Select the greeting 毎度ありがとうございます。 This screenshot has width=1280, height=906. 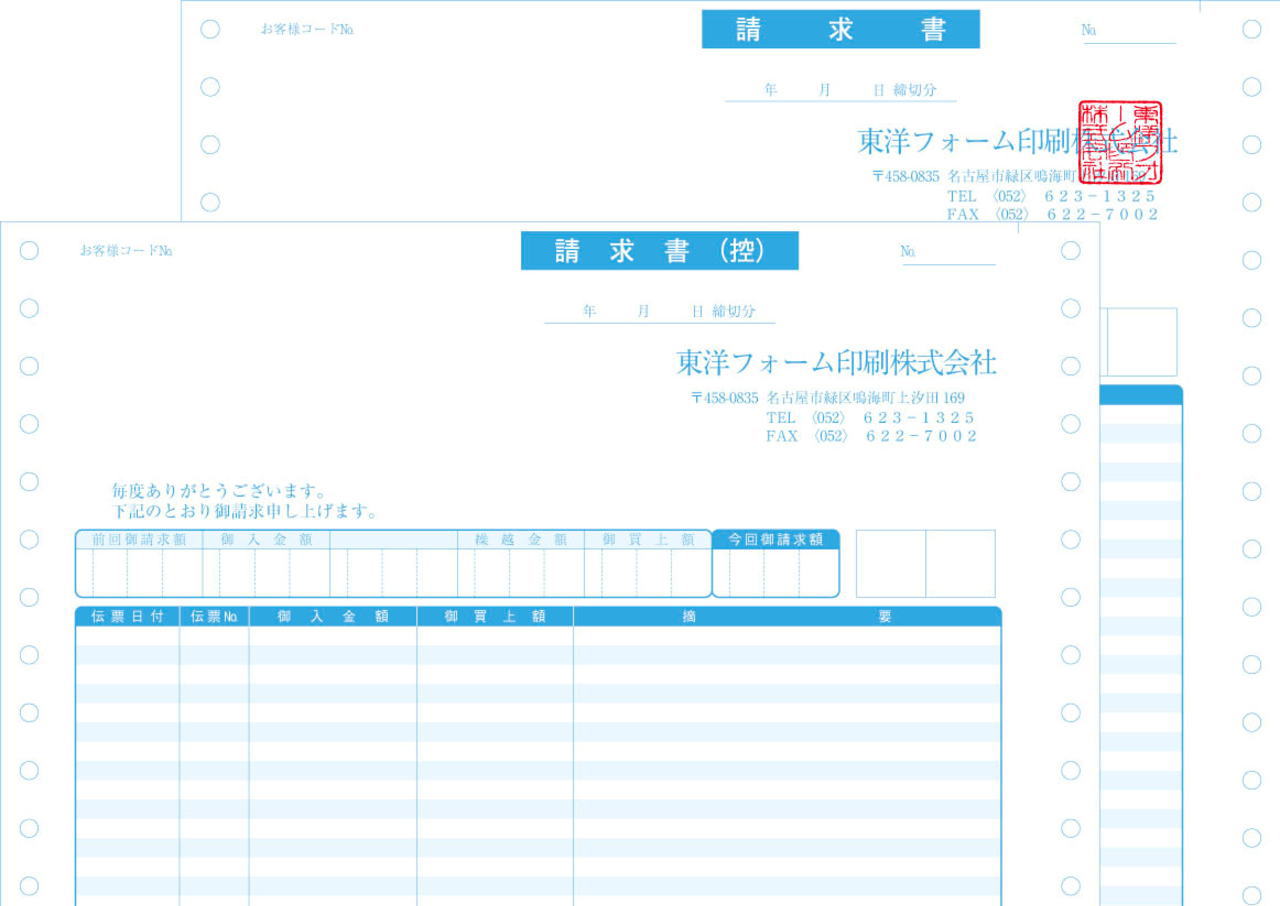click(220, 492)
